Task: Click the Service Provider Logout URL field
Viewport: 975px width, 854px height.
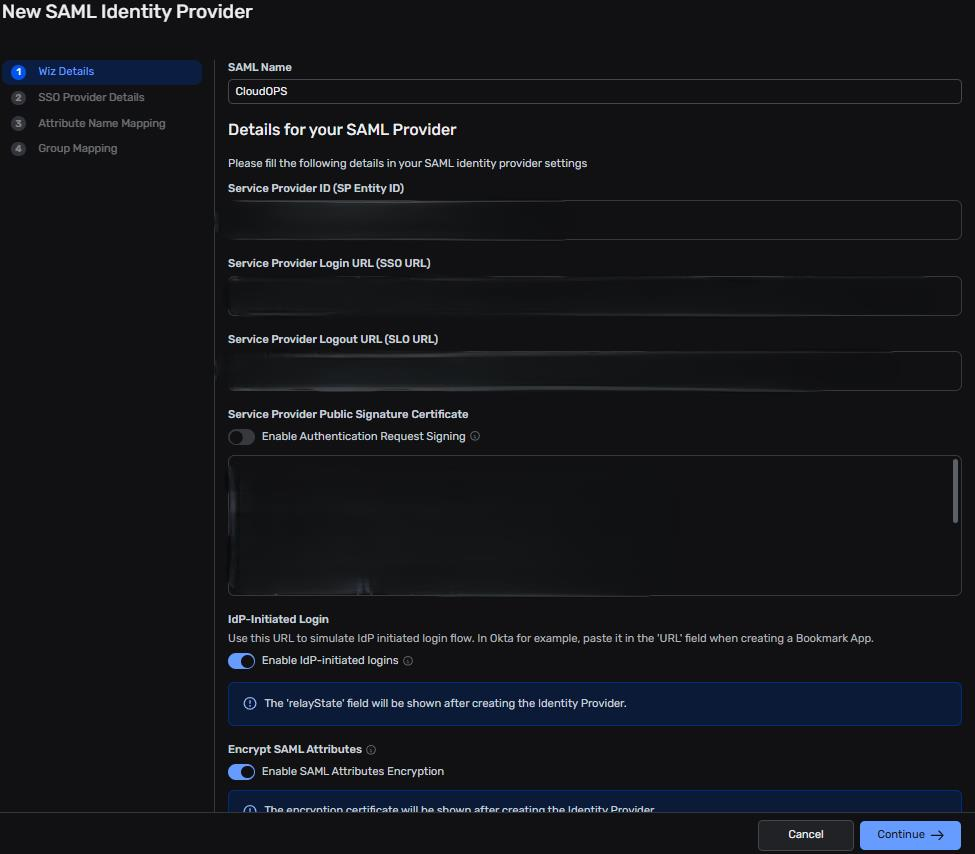Action: pyautogui.click(x=594, y=371)
